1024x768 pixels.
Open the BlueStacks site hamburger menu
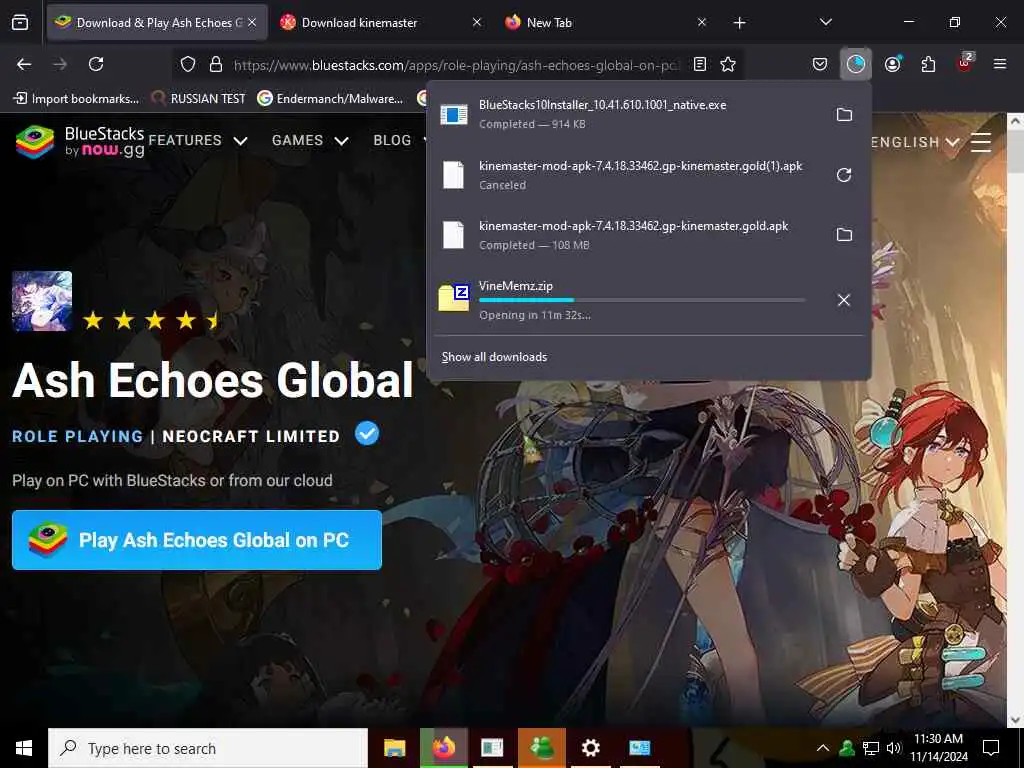click(x=981, y=142)
